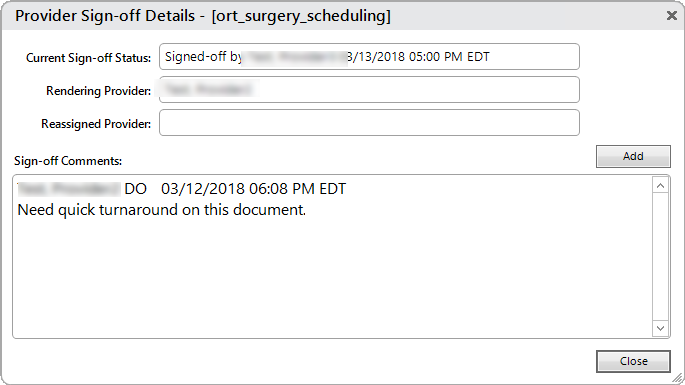Click the DO credential in the comment header
Image resolution: width=685 pixels, height=385 pixels.
click(x=135, y=189)
